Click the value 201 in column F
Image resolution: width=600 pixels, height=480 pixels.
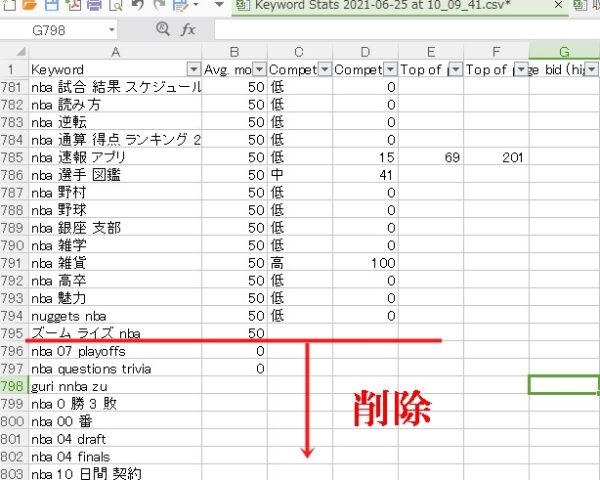(512, 157)
